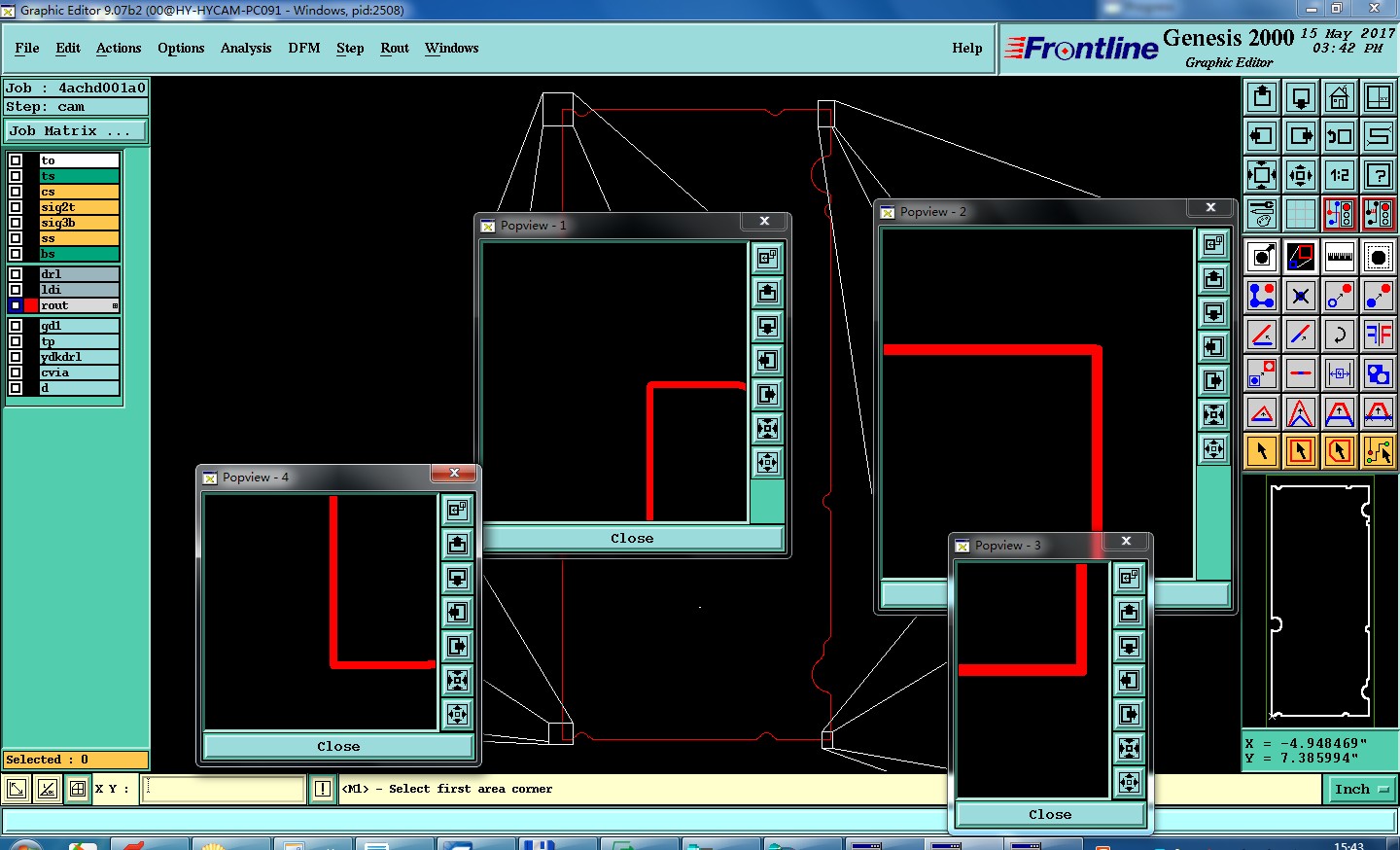The width and height of the screenshot is (1400, 850).
Task: Toggle the 'rout' layer checkbox
Action: 16,305
